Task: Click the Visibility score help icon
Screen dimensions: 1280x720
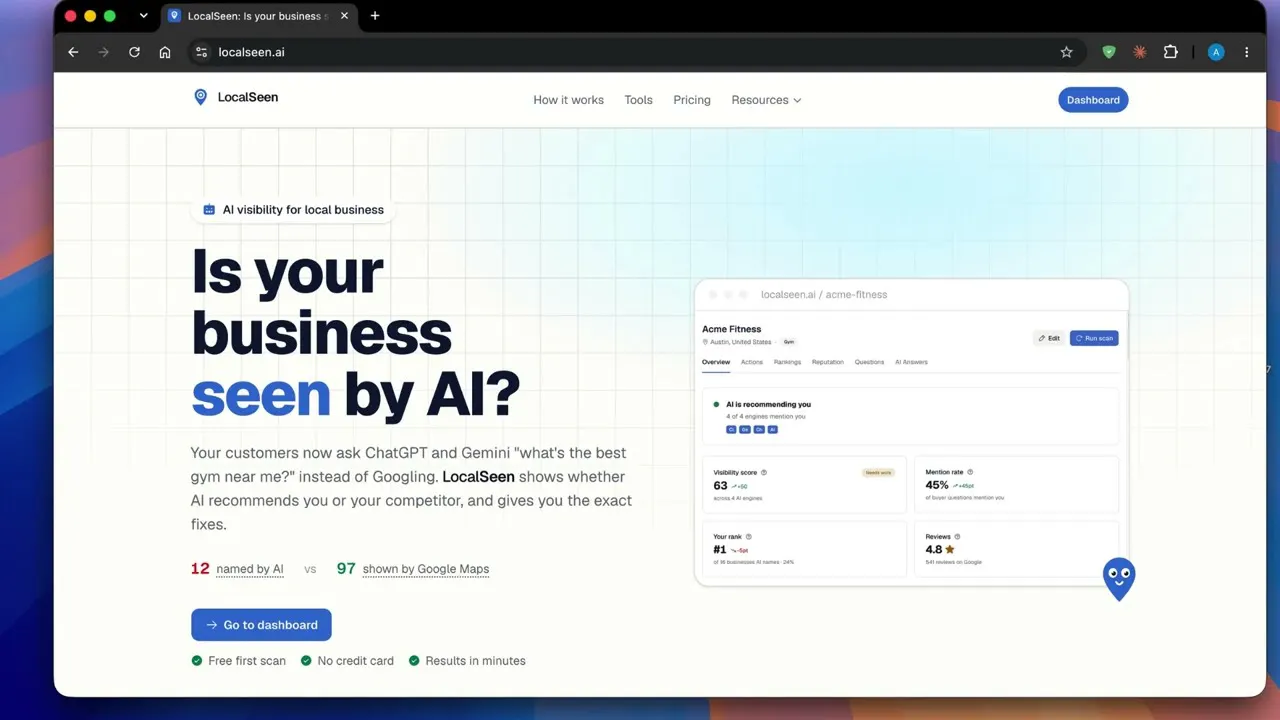Action: (764, 472)
